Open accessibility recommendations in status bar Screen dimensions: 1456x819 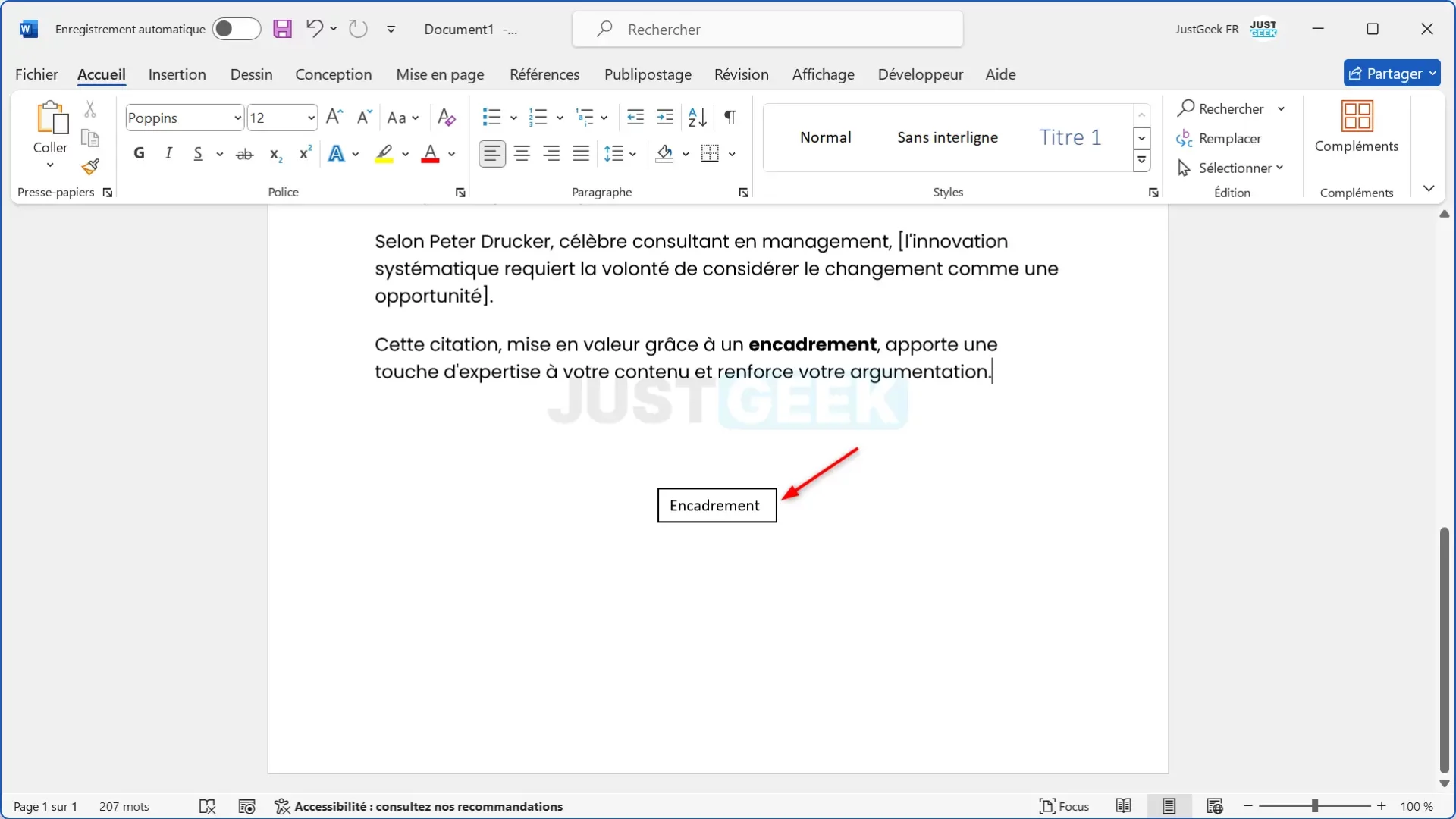pos(419,806)
